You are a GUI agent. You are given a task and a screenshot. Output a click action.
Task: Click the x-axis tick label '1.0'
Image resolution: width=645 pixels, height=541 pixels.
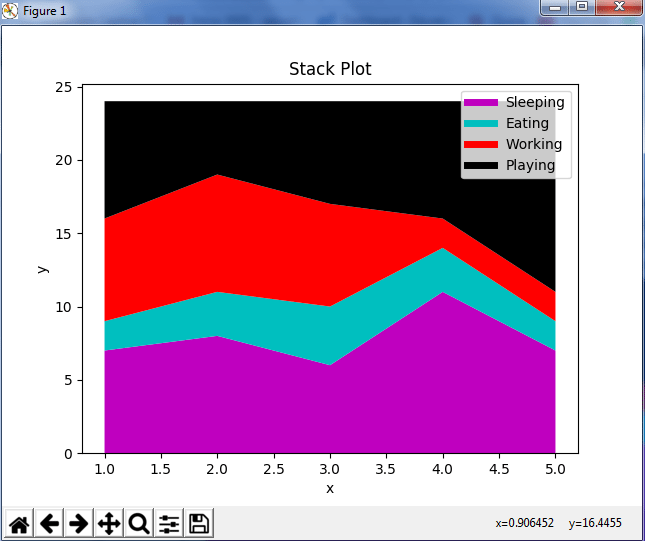(x=104, y=469)
